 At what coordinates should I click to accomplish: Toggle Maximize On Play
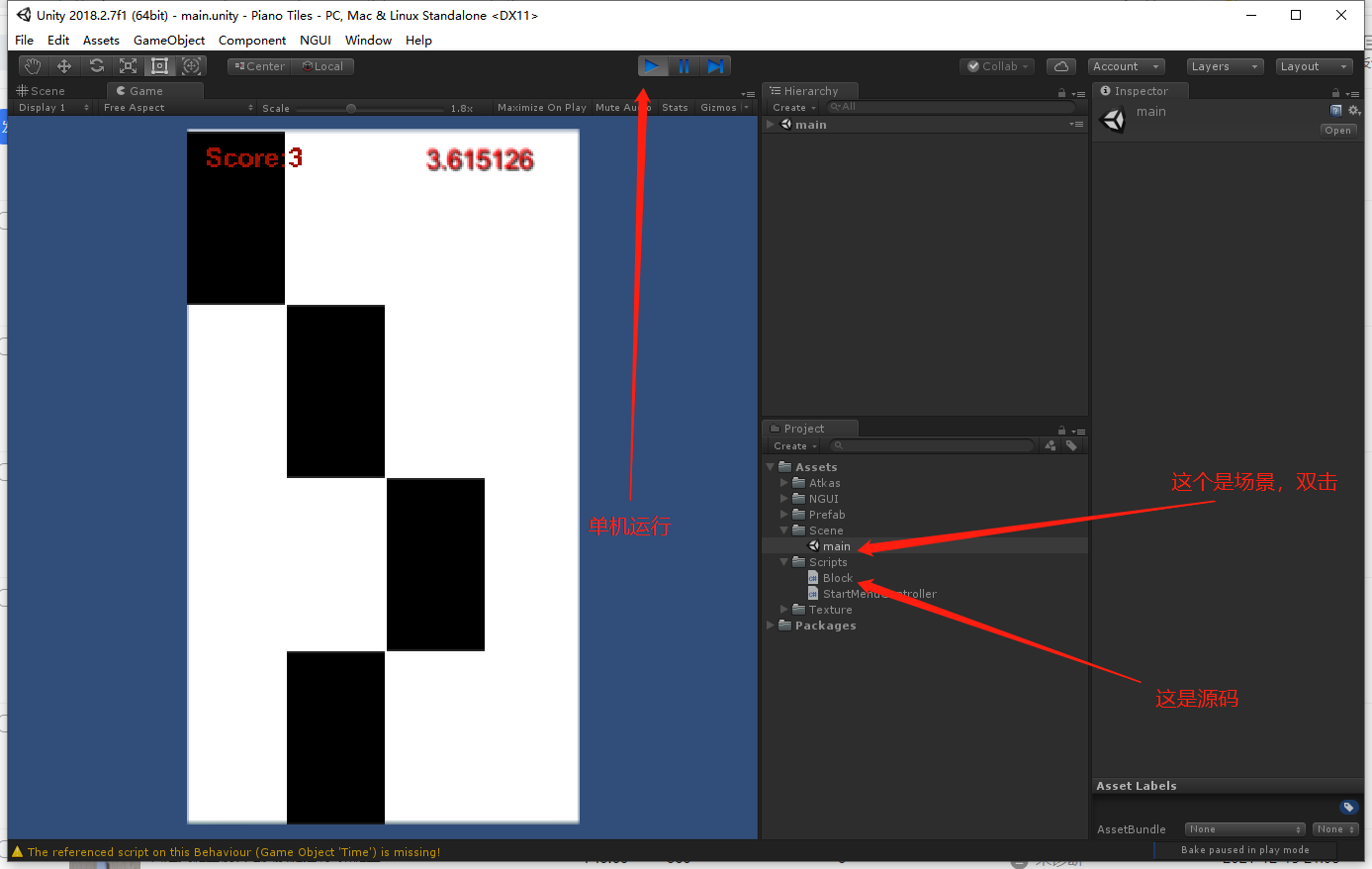[x=541, y=107]
